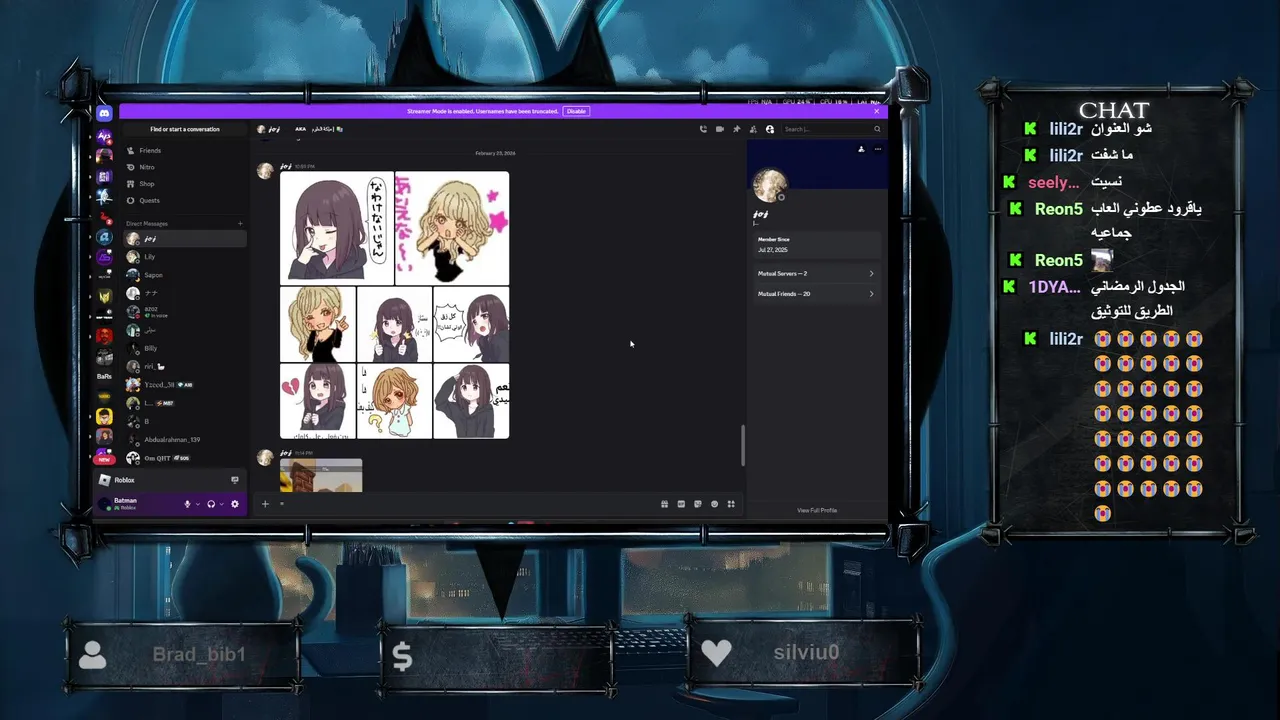This screenshot has width=1280, height=720.
Task: Focus the Discord search field
Action: click(x=833, y=129)
